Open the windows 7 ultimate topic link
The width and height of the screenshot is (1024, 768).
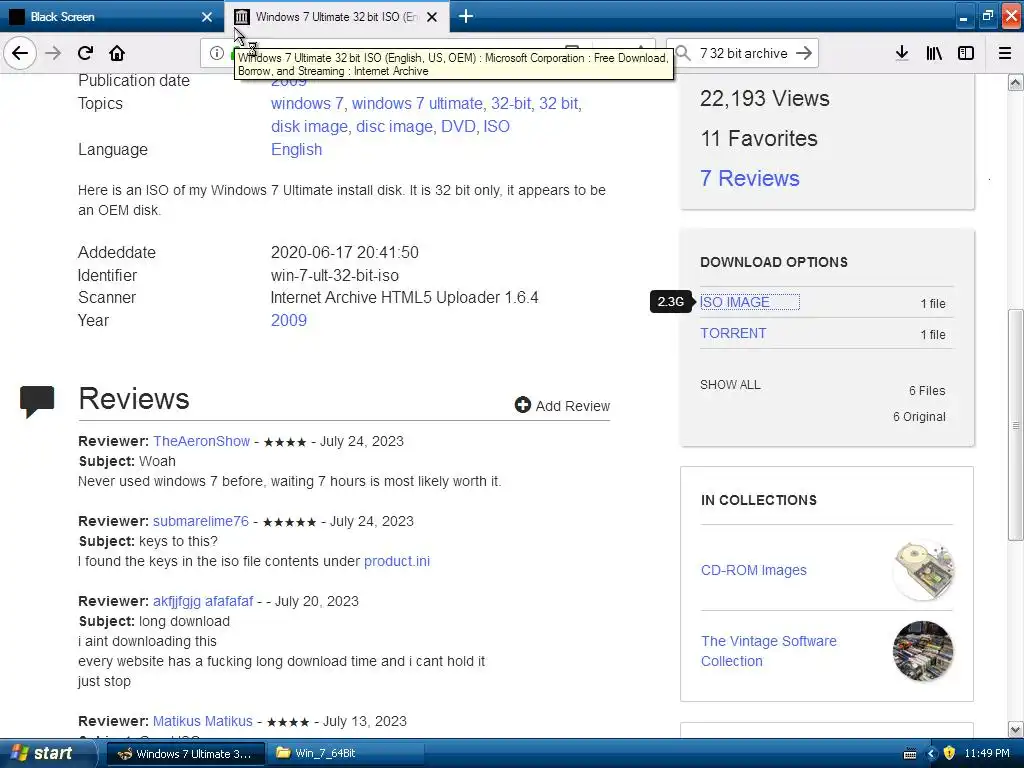(x=417, y=103)
